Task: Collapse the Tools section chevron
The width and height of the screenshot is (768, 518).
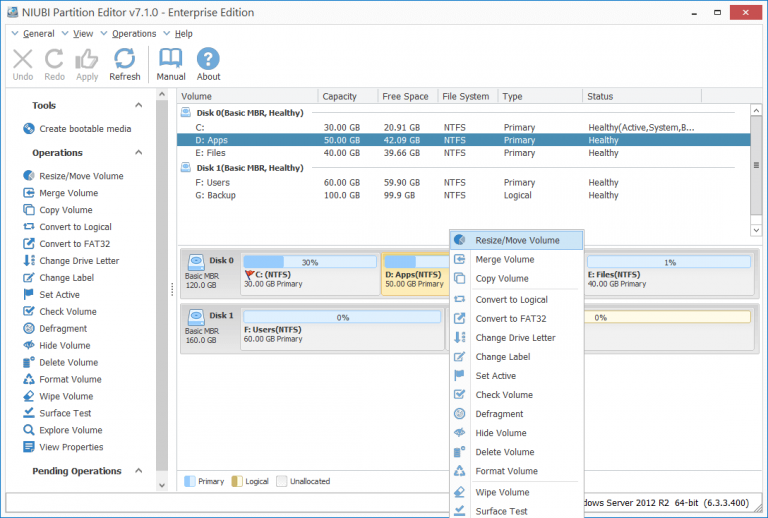Action: [139, 105]
